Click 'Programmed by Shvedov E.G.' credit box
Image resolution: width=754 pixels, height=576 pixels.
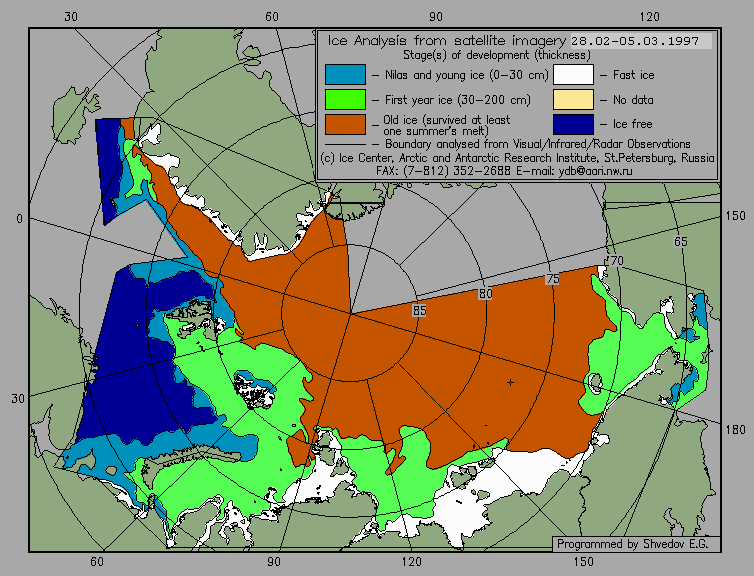[636, 544]
